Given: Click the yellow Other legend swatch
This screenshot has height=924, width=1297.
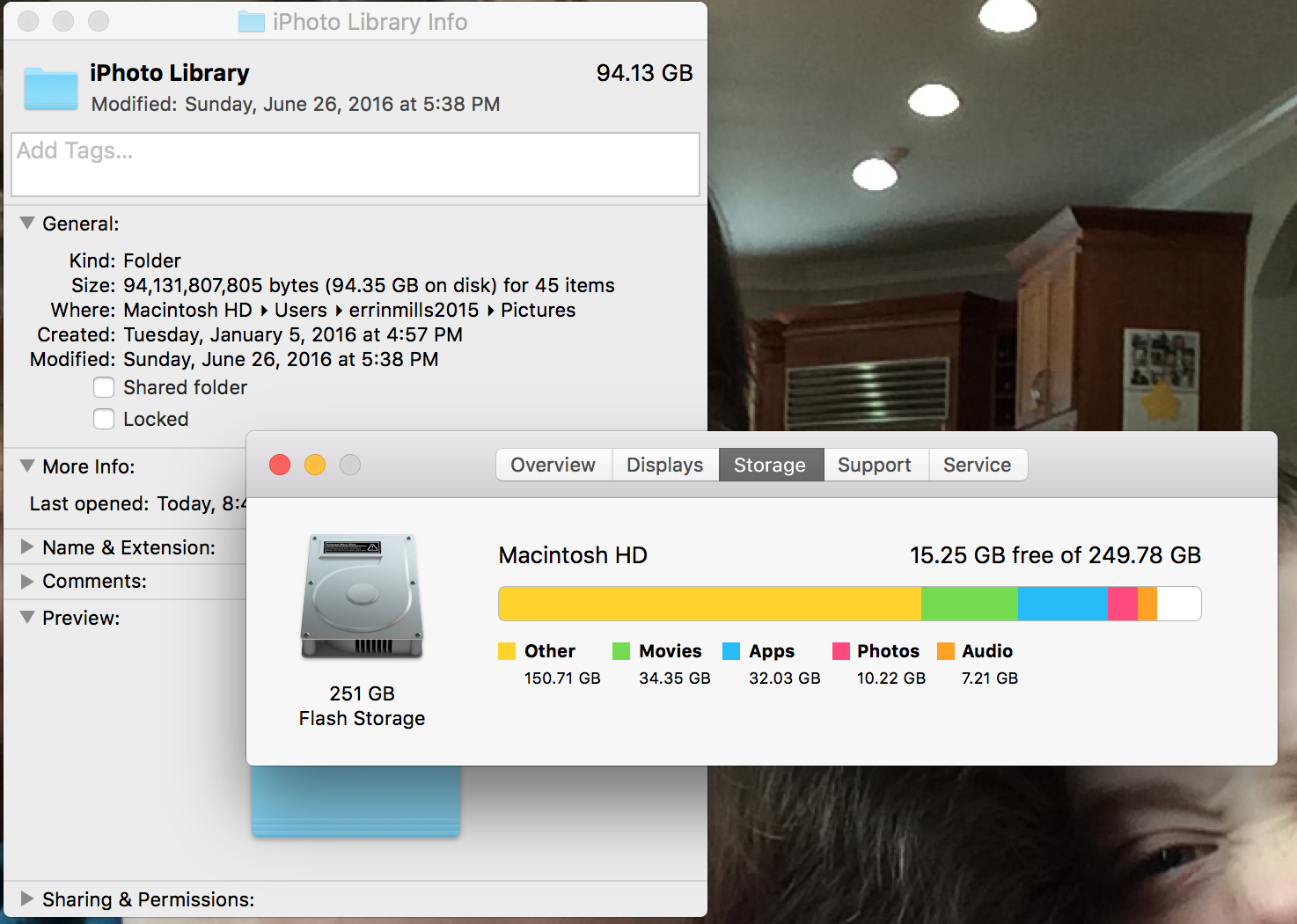Looking at the screenshot, I should (x=507, y=651).
